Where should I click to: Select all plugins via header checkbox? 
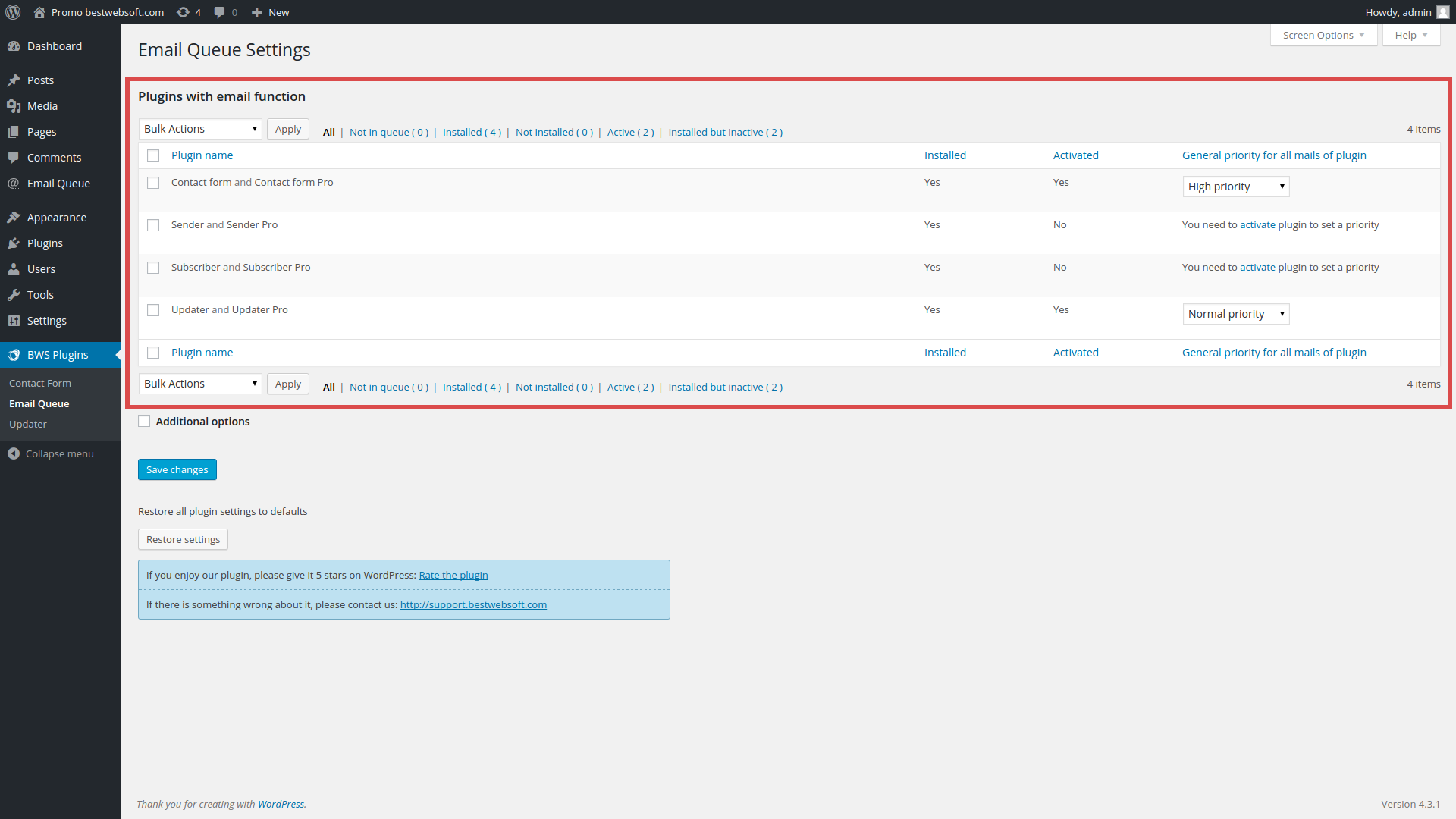(x=153, y=155)
